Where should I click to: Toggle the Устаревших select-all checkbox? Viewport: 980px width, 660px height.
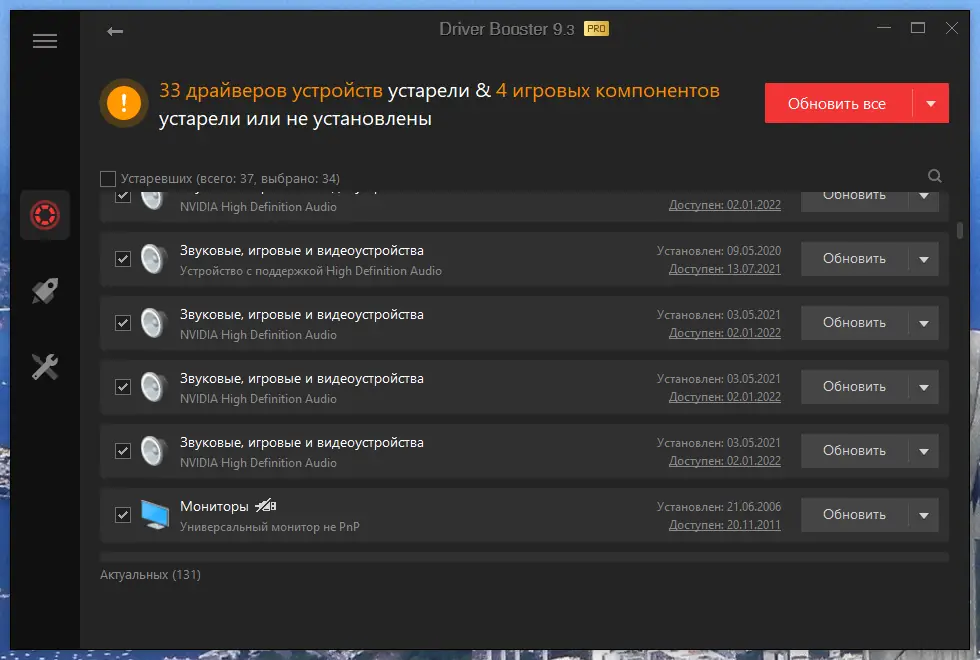pyautogui.click(x=108, y=177)
